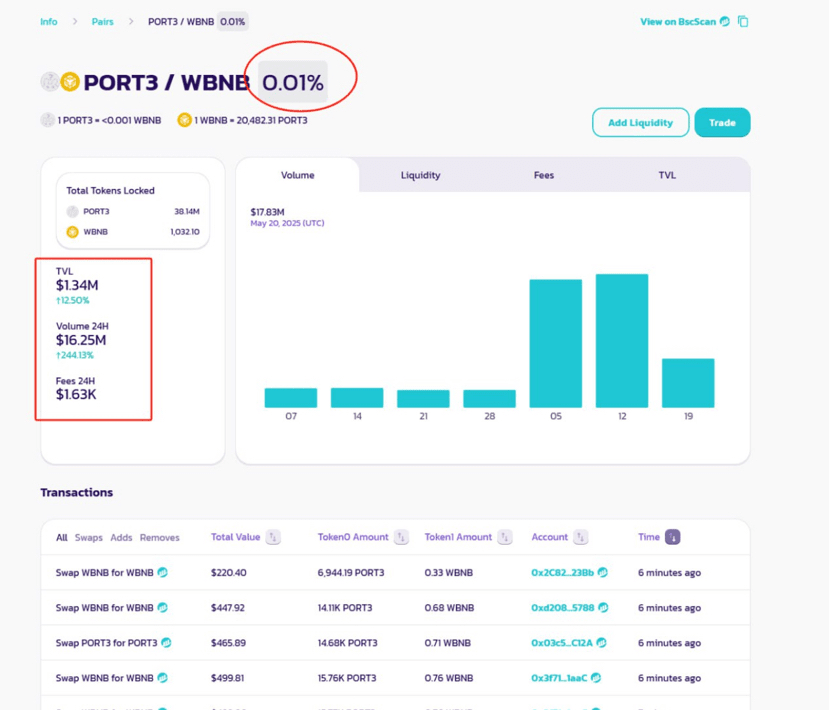The height and width of the screenshot is (710, 829).
Task: Select the volume bar labeled 07
Action: 291,398
